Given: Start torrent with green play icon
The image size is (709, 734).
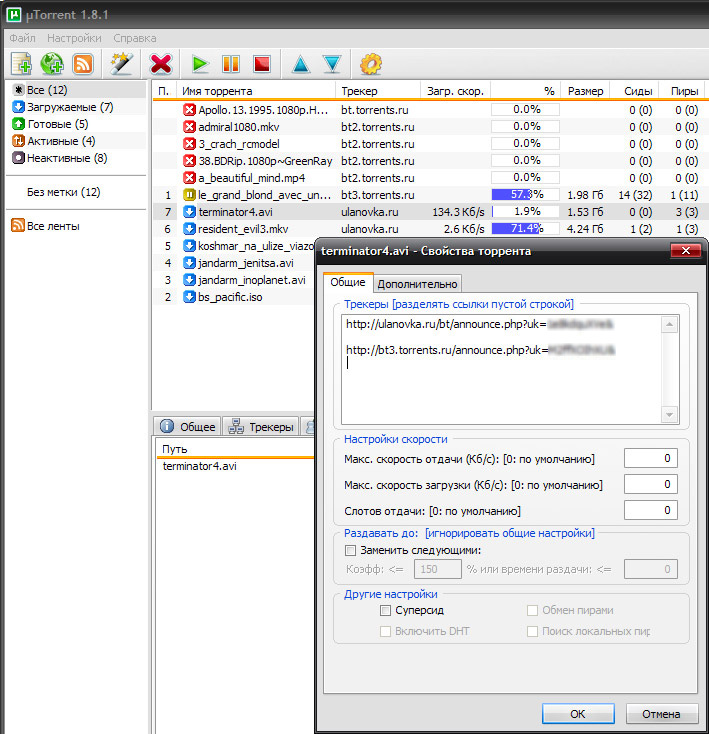Looking at the screenshot, I should pyautogui.click(x=200, y=64).
